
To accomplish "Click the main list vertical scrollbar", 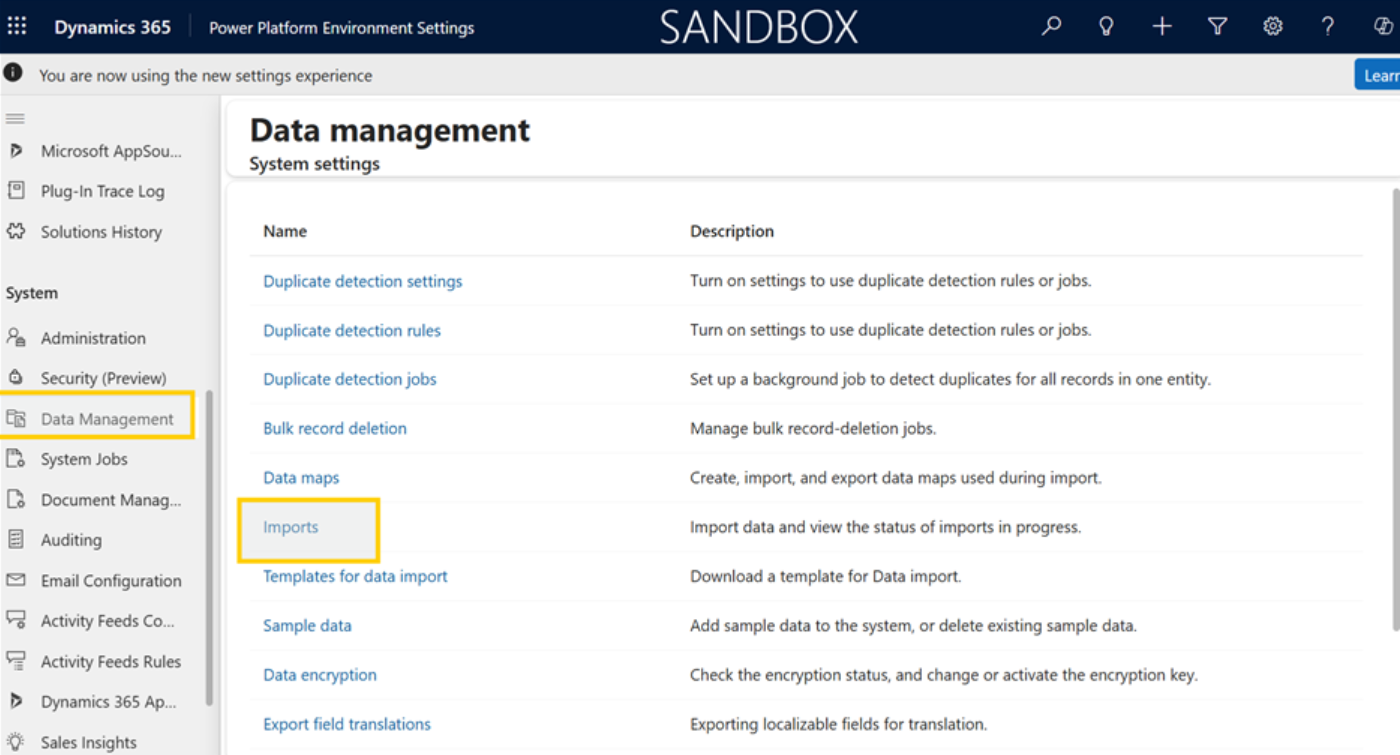I will pos(1396,408).
